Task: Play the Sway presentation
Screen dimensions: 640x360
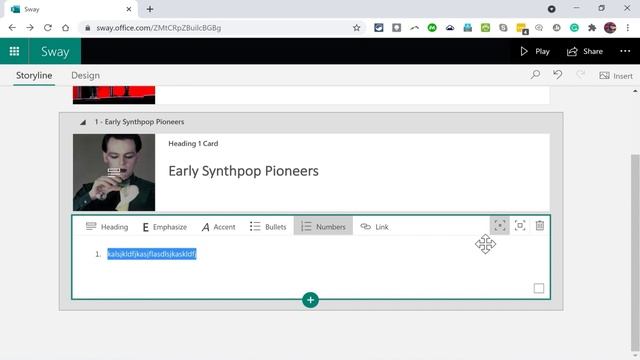Action: coord(535,51)
